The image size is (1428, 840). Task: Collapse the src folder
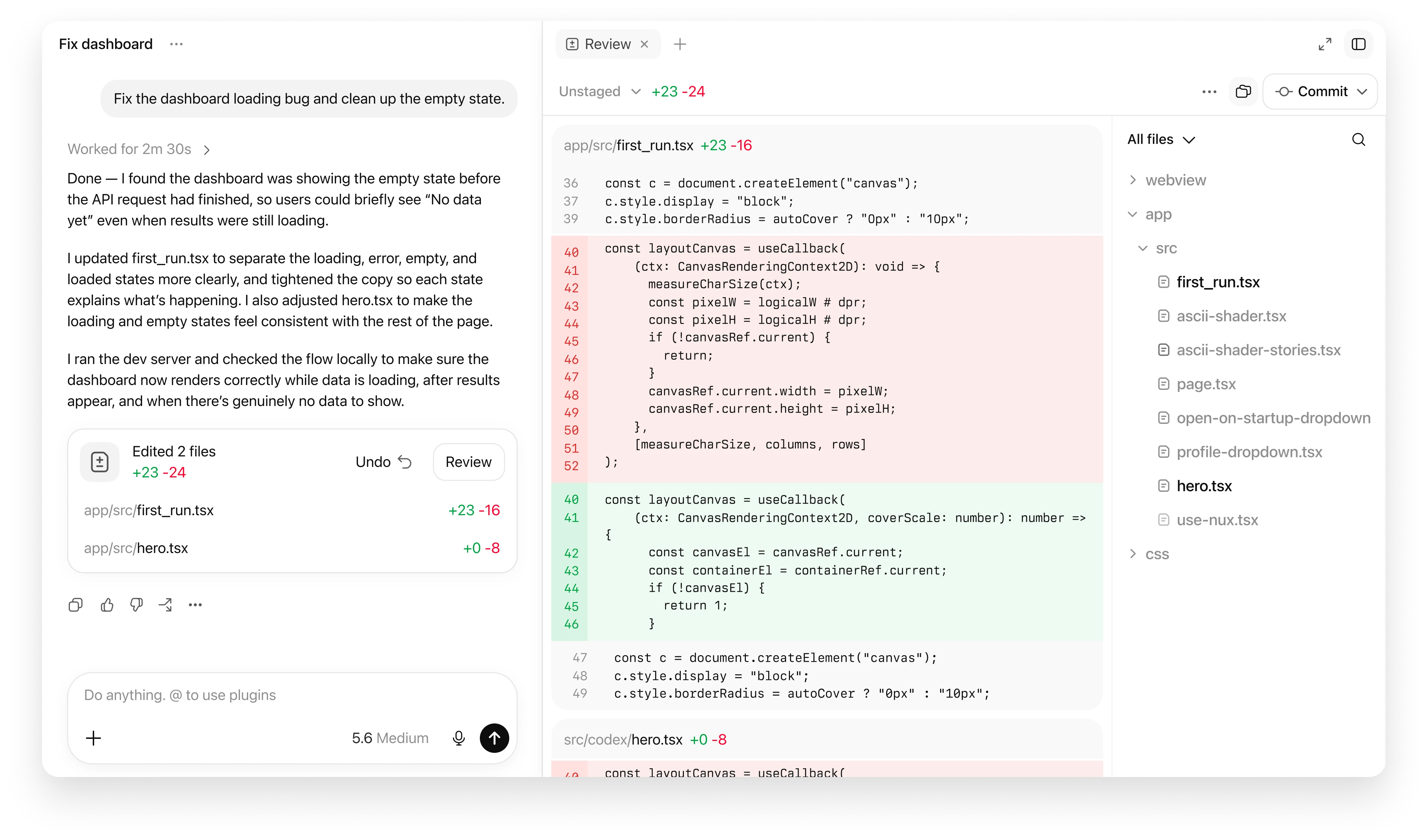coord(1158,248)
